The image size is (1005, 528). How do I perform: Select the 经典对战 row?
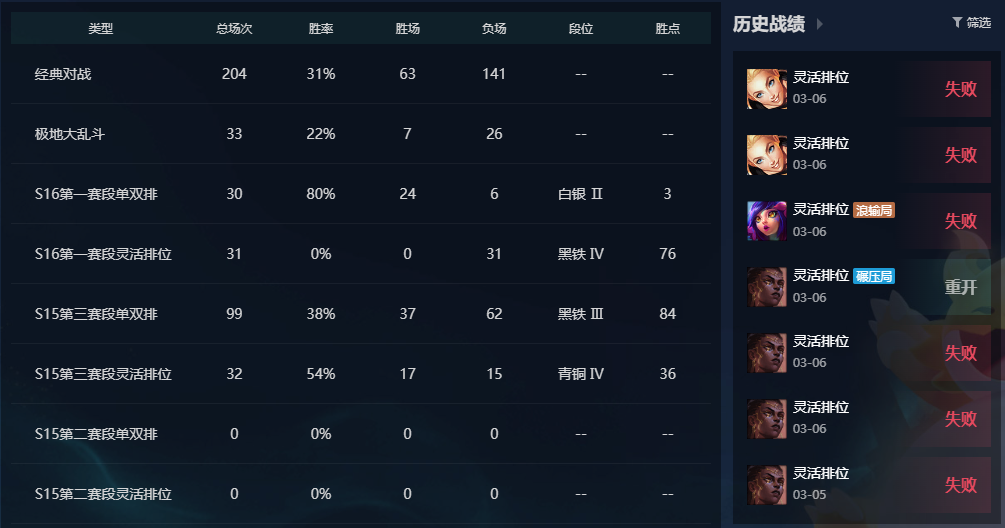pyautogui.click(x=361, y=74)
